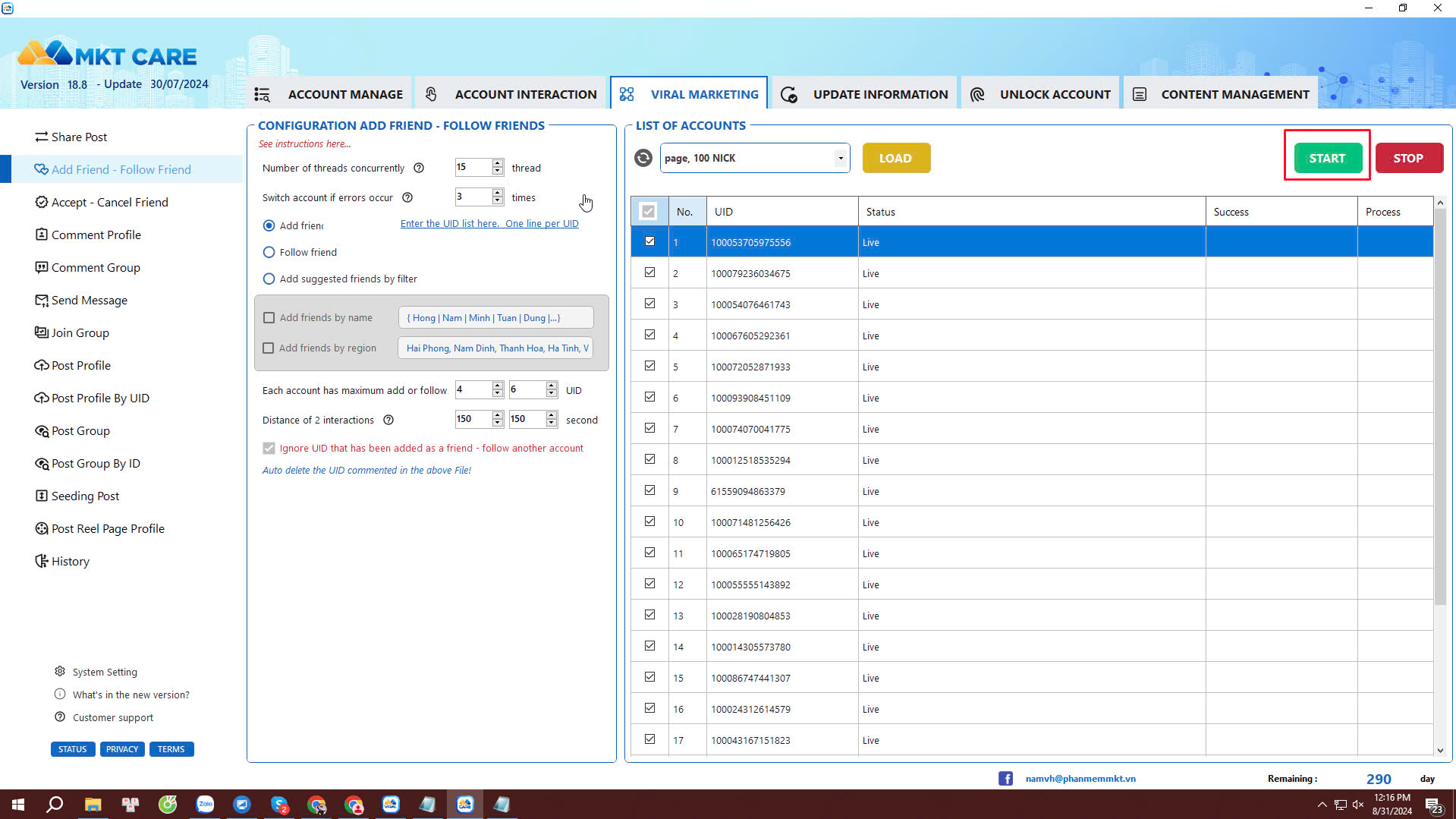
Task: Open Comment Profile section
Action: [x=88, y=235]
